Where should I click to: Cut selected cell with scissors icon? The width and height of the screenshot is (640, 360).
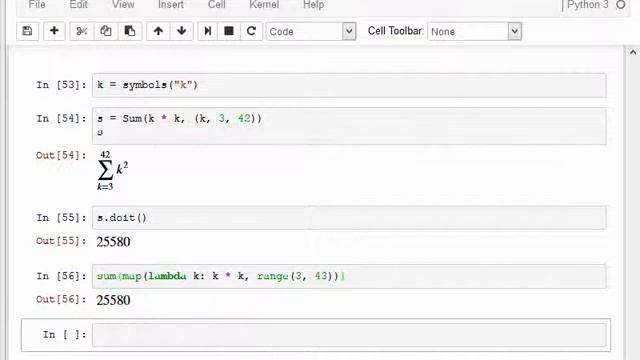[82, 31]
